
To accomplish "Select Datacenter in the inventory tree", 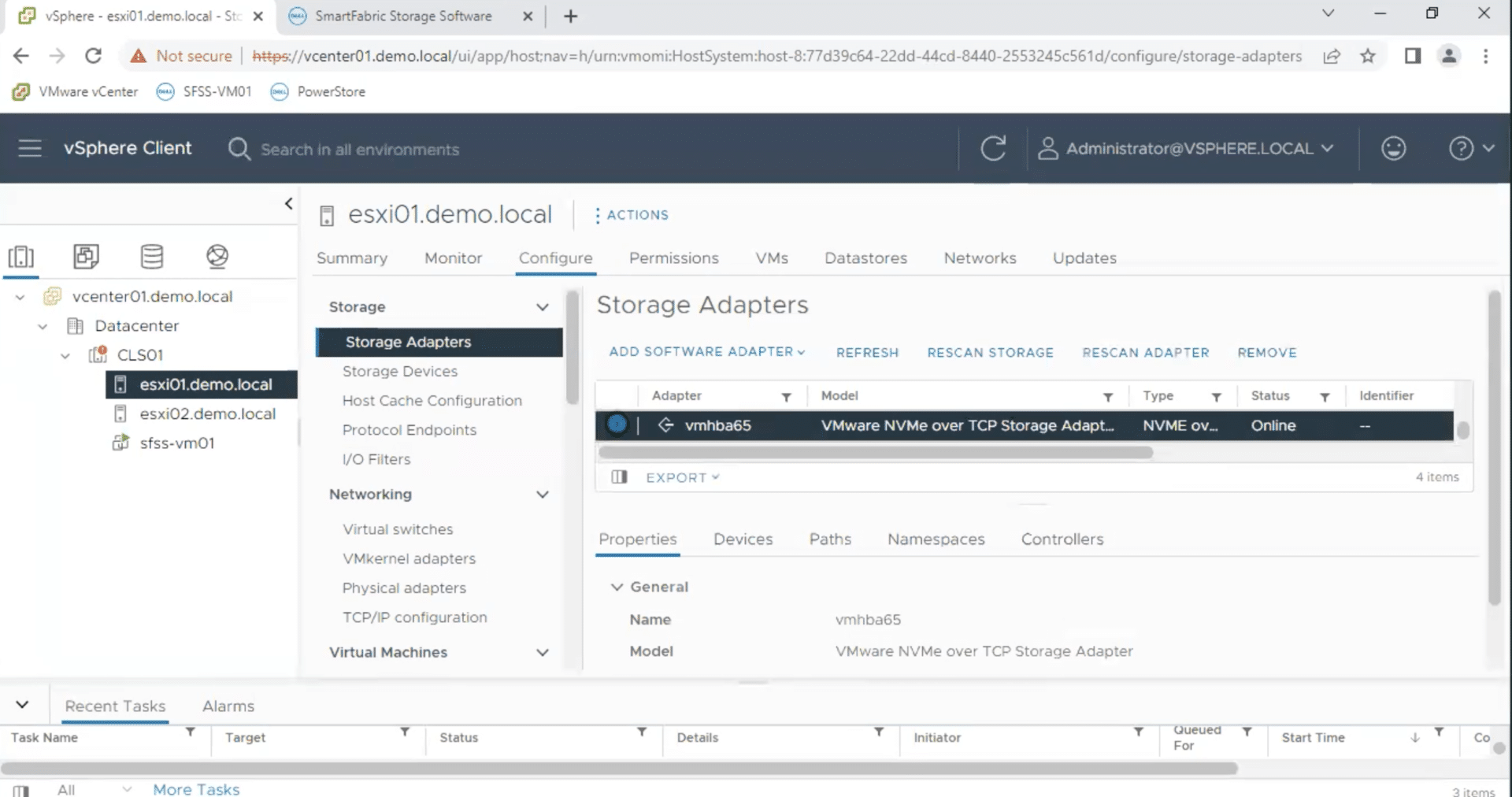I will tap(136, 325).
